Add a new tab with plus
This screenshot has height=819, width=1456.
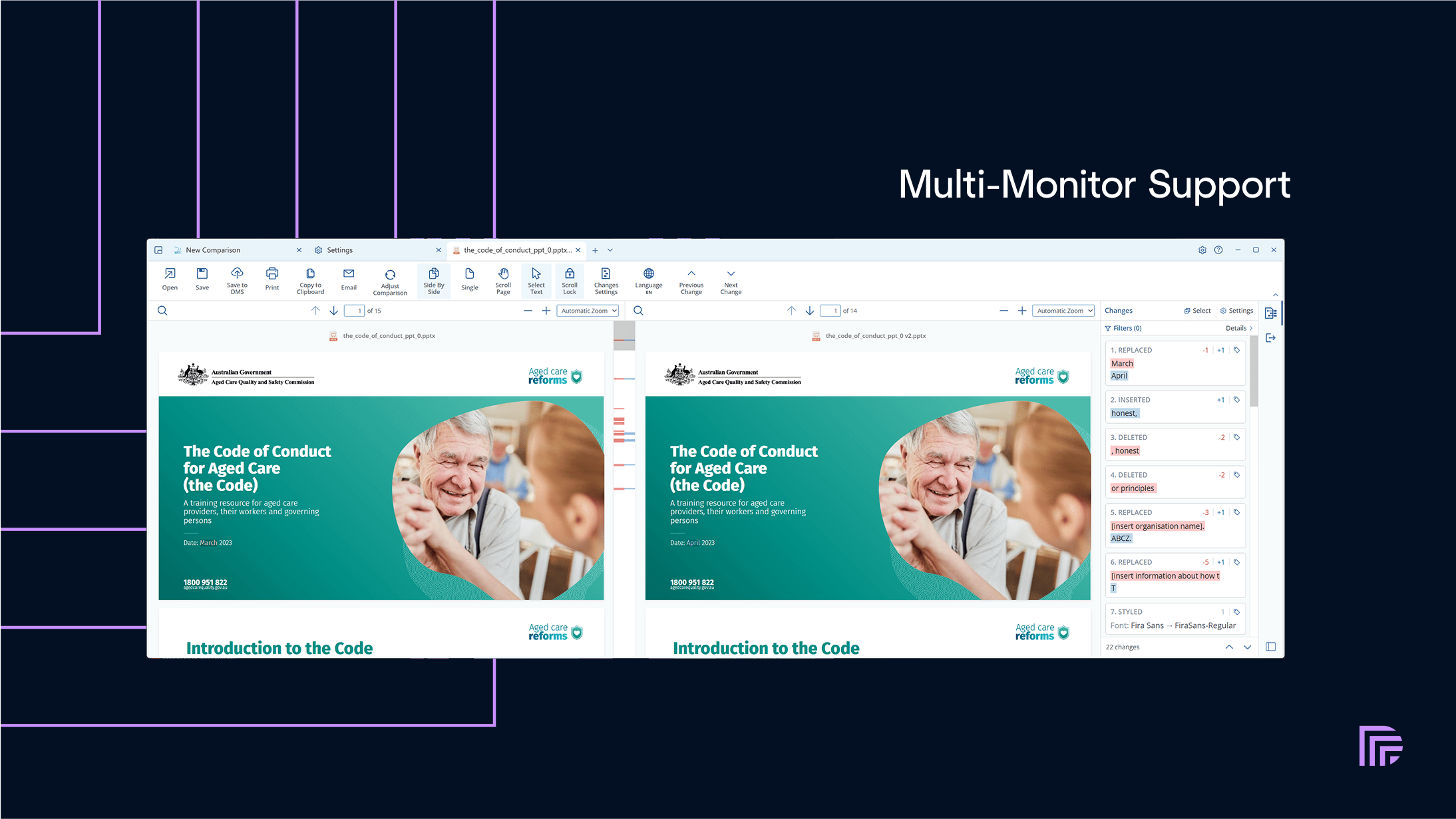coord(595,250)
